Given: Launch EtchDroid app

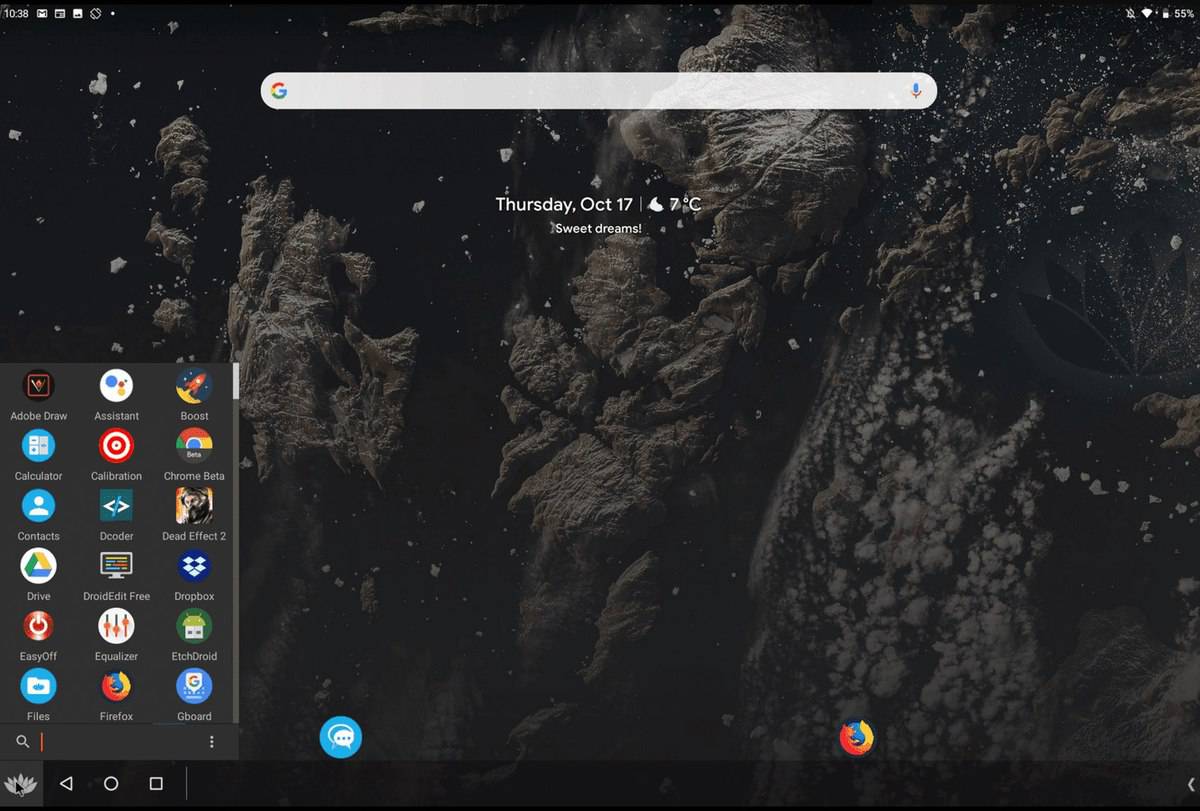Looking at the screenshot, I should pyautogui.click(x=194, y=626).
